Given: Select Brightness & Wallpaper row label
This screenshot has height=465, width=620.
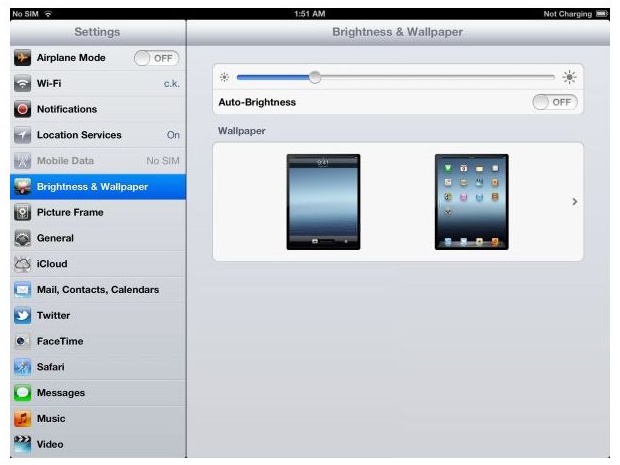Looking at the screenshot, I should coord(92,187).
